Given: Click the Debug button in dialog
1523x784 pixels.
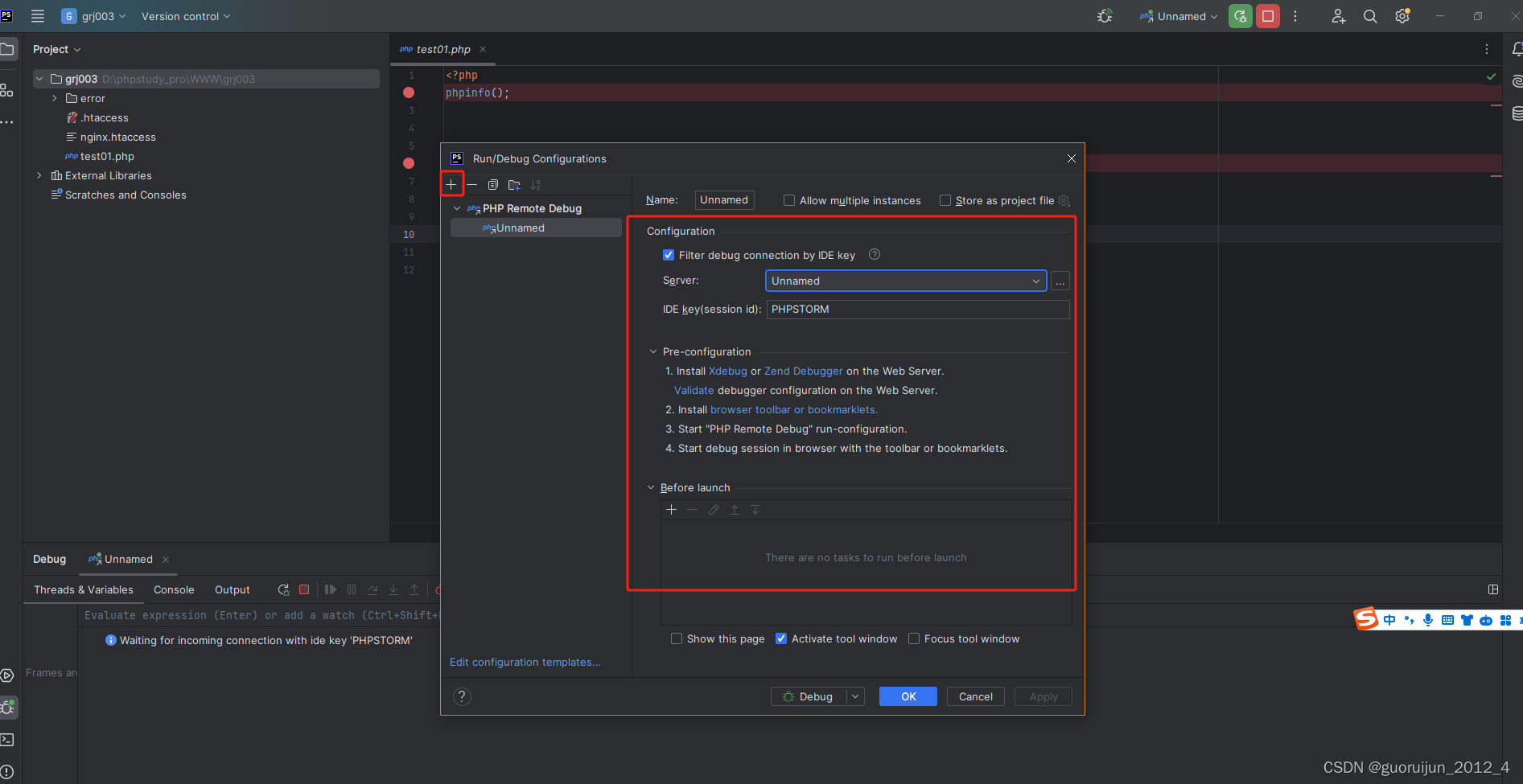Looking at the screenshot, I should [809, 697].
